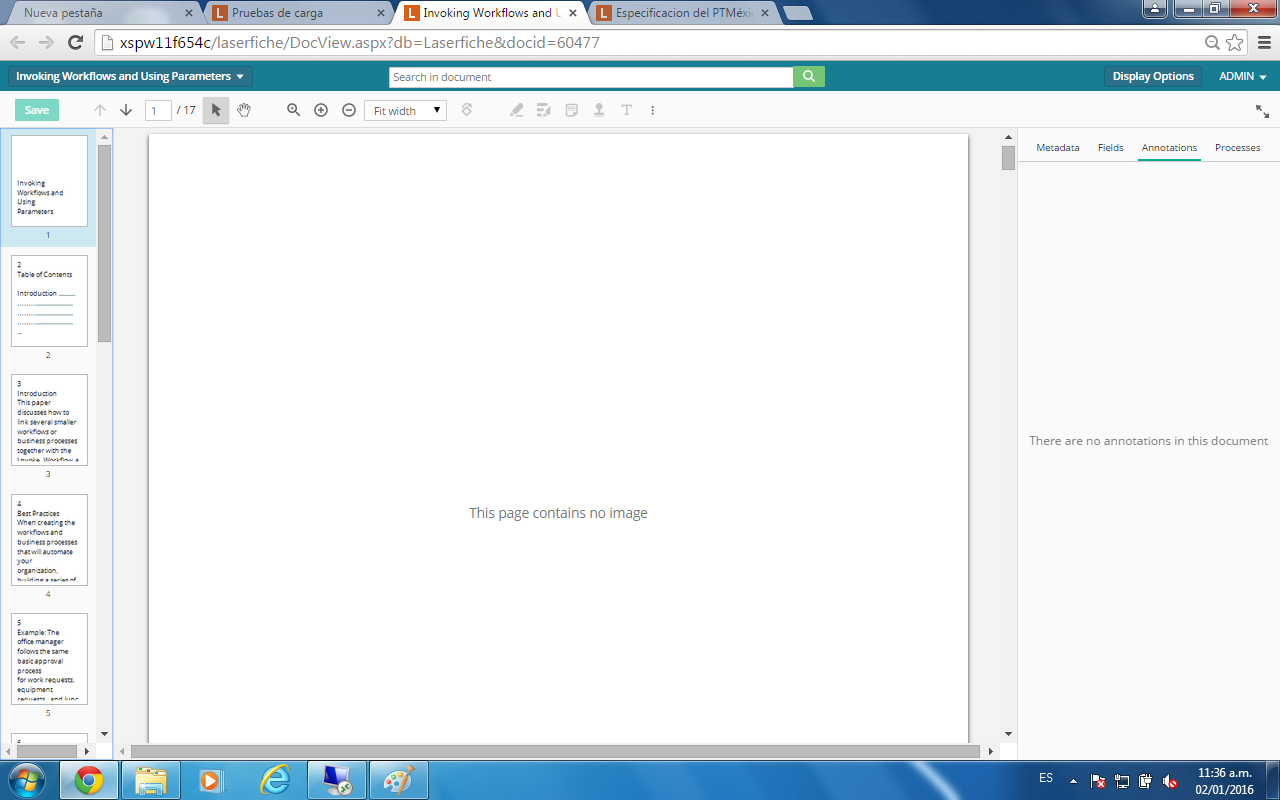Select page 3 Introduction thumbnail
The width and height of the screenshot is (1280, 800).
(49, 420)
